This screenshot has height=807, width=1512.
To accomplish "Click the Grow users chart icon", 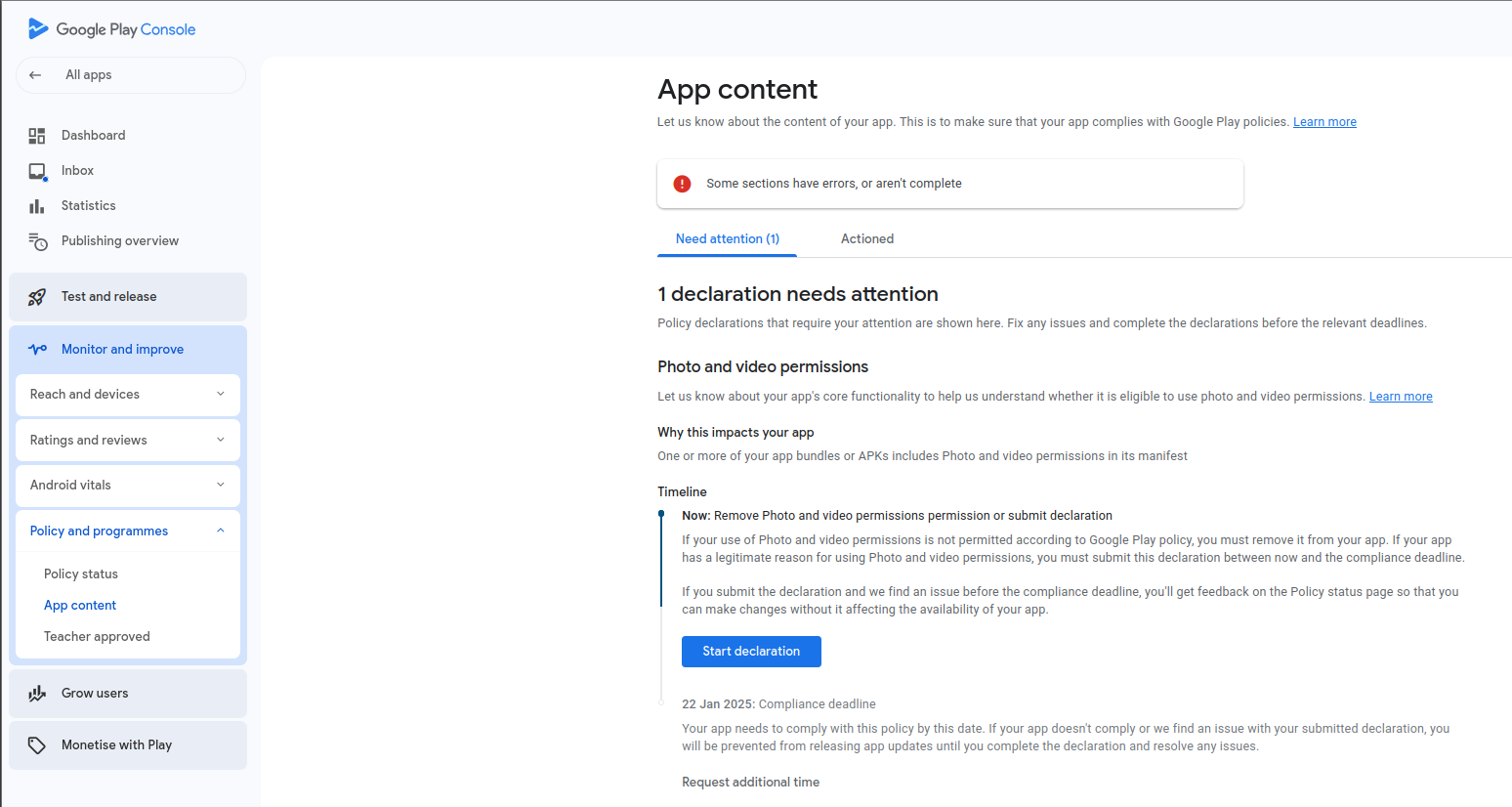I will 37,694.
